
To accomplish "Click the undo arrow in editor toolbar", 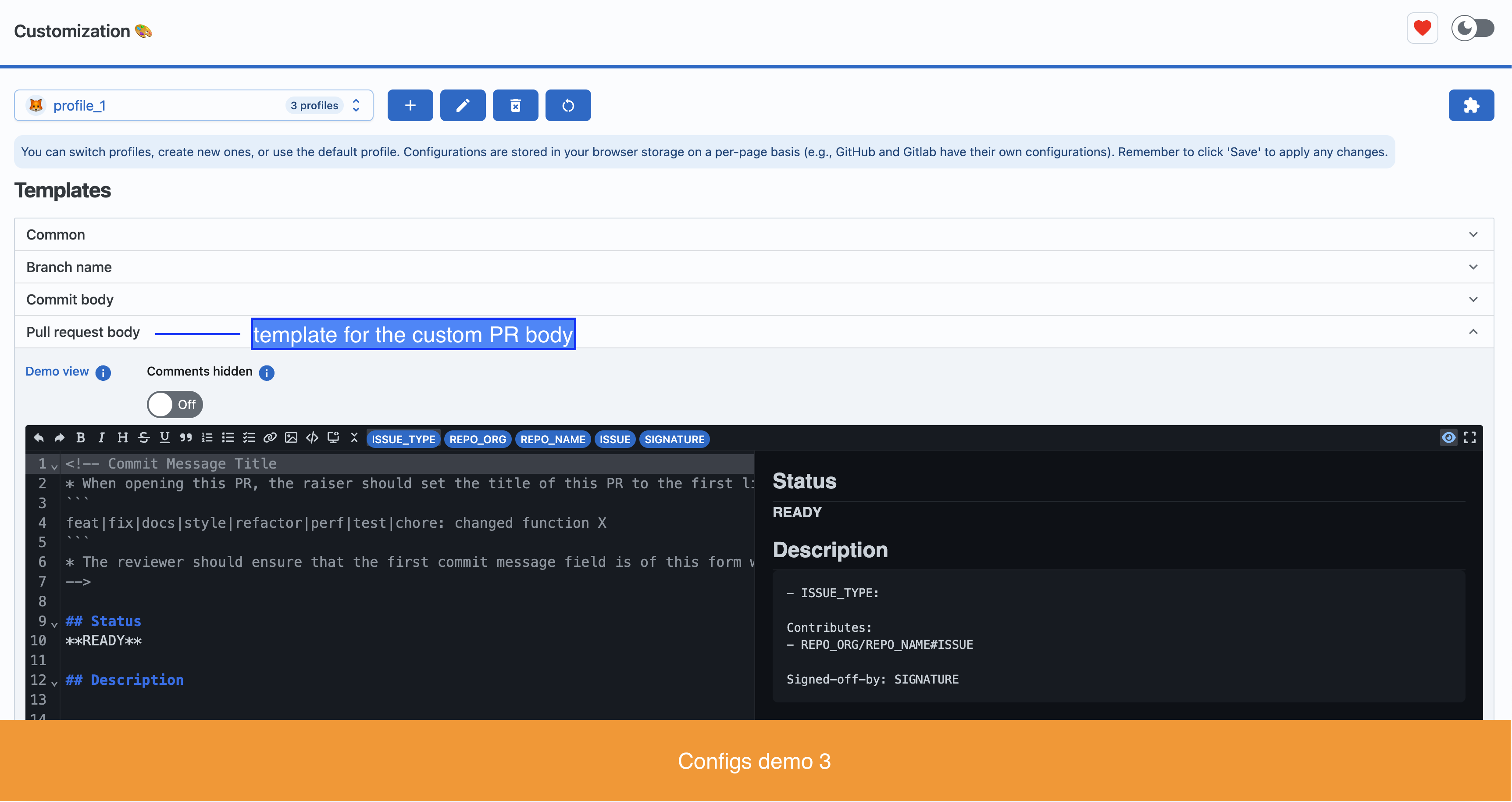I will pyautogui.click(x=39, y=438).
